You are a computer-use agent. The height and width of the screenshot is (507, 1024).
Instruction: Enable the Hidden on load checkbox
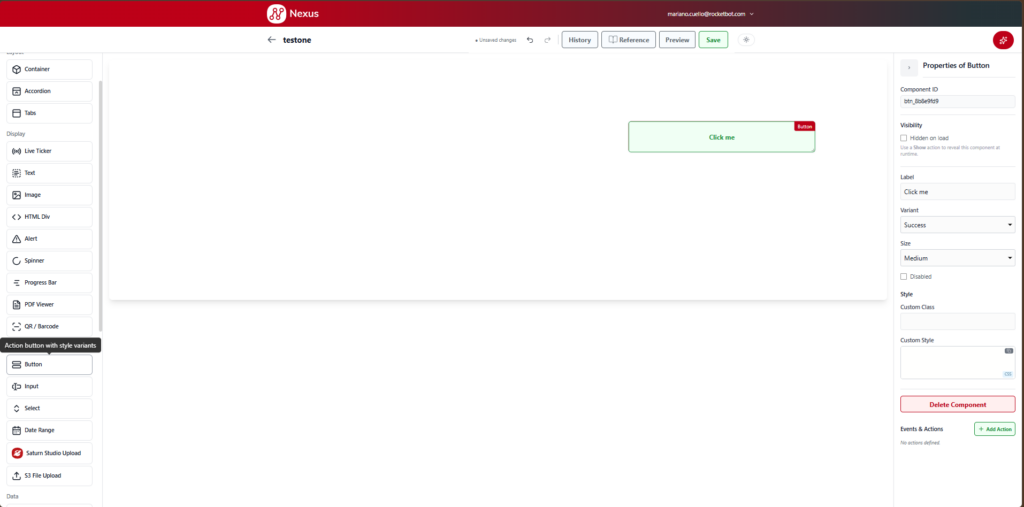coord(904,138)
